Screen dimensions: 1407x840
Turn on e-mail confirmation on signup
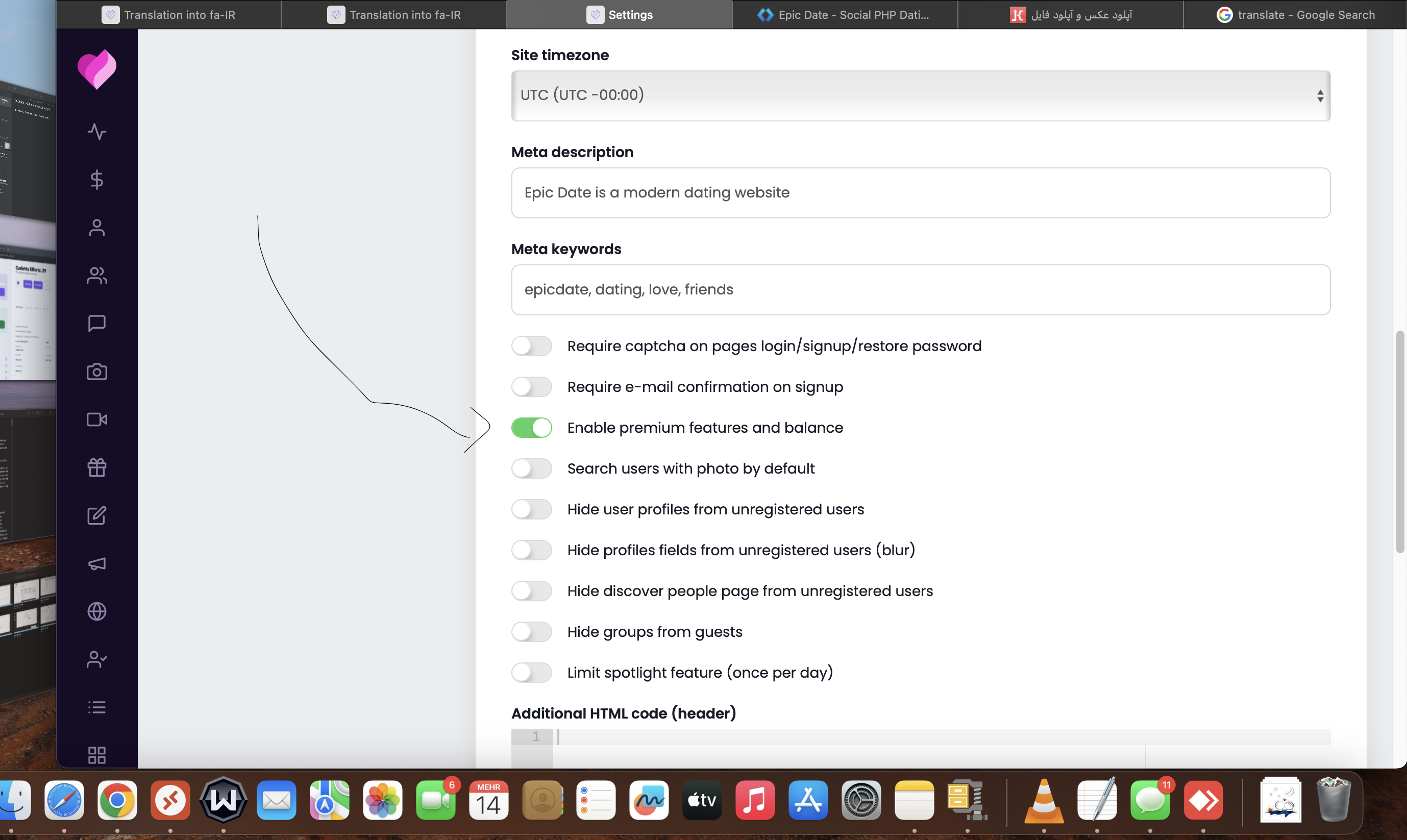click(x=531, y=387)
